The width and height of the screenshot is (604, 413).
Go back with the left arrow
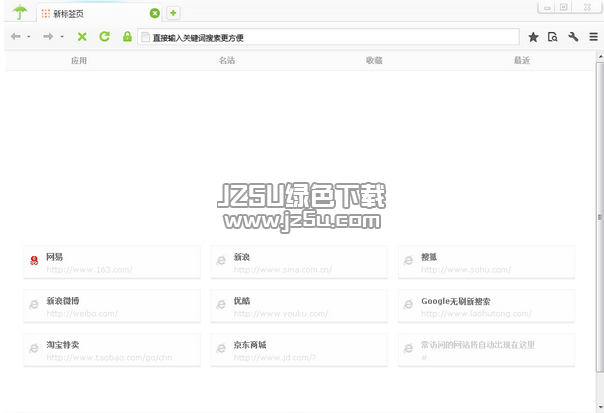pos(16,37)
